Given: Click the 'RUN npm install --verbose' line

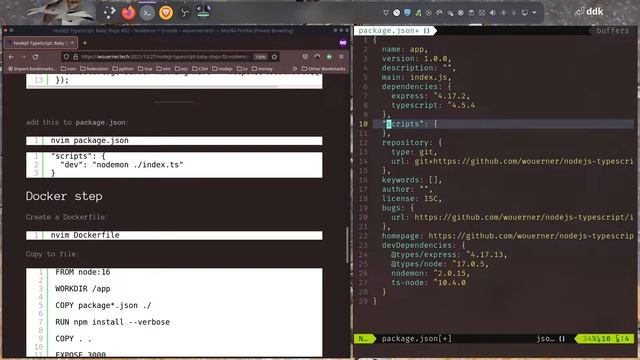Looking at the screenshot, I should pyautogui.click(x=113, y=322).
